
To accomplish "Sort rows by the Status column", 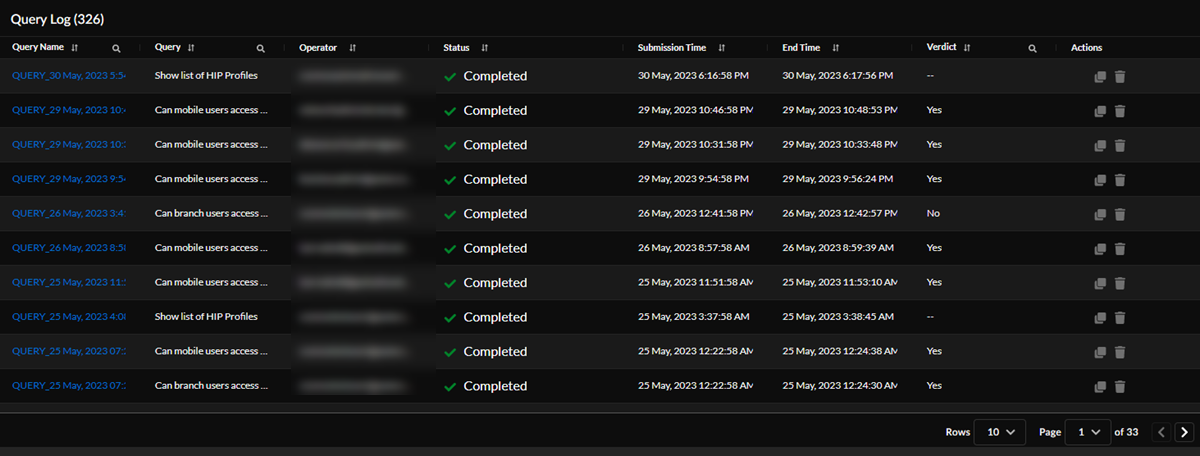I will pyautogui.click(x=485, y=48).
